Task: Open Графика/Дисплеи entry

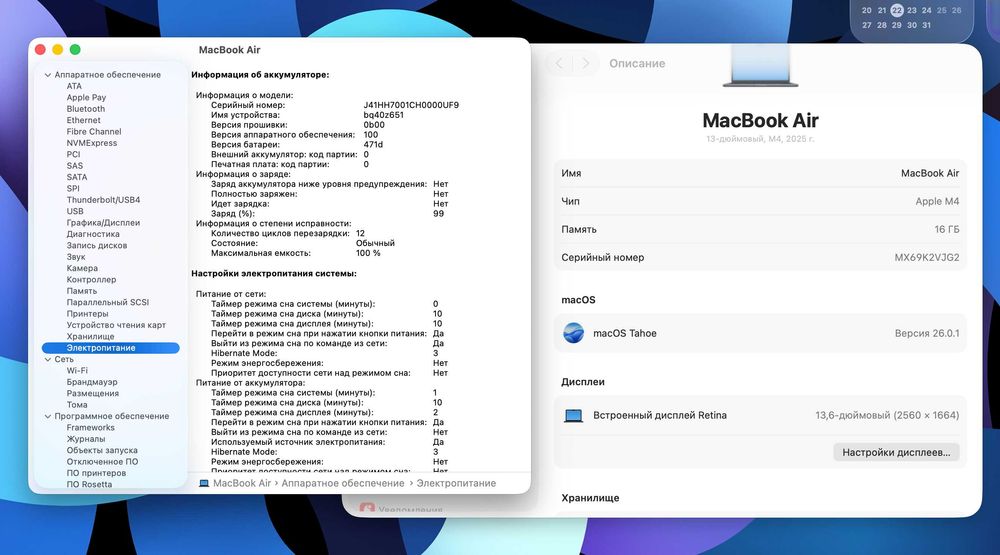Action: coord(103,223)
